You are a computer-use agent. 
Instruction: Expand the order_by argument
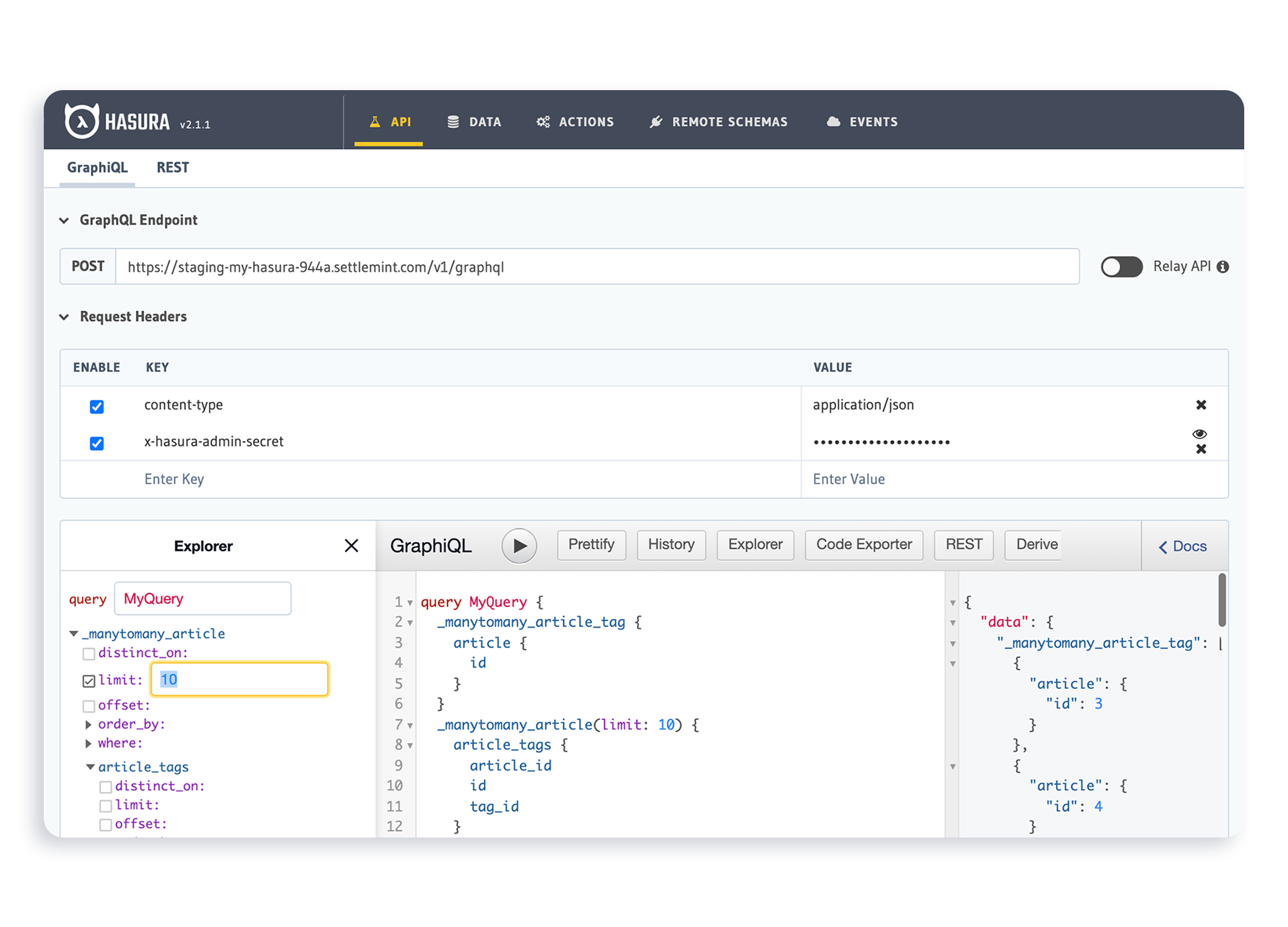[x=89, y=724]
